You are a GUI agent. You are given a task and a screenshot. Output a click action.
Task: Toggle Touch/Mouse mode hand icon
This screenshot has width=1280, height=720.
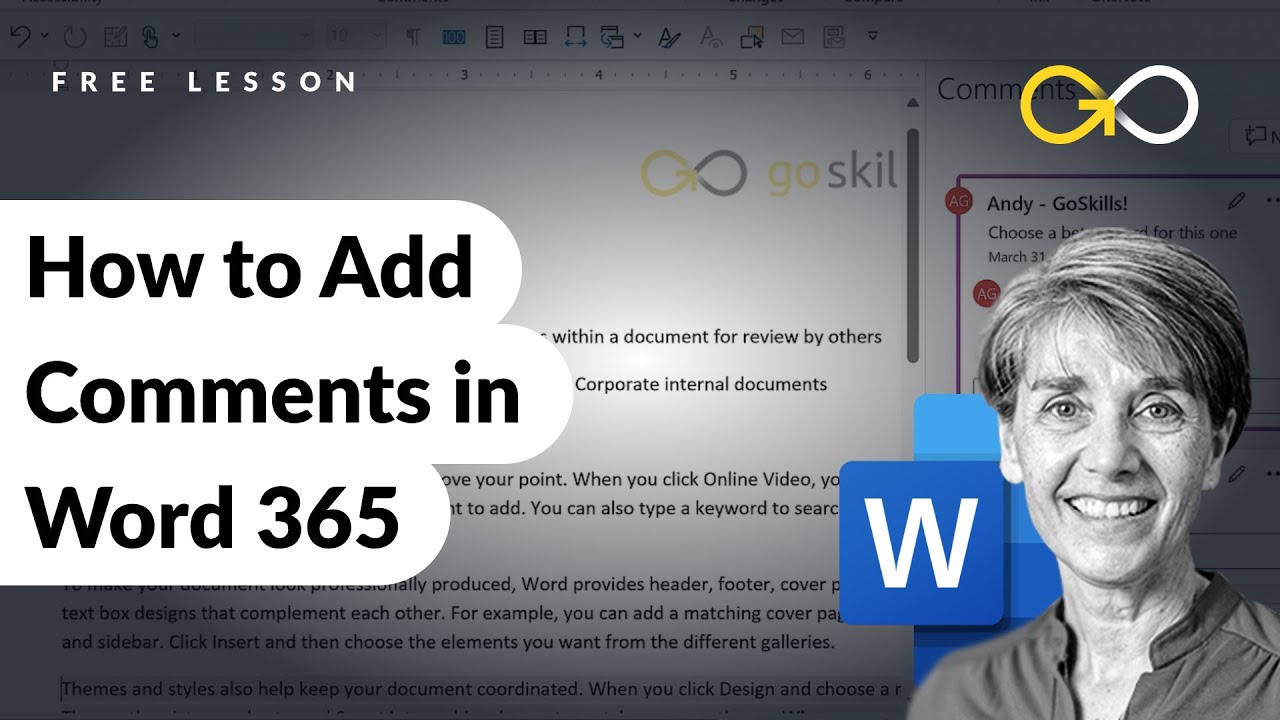pos(150,37)
